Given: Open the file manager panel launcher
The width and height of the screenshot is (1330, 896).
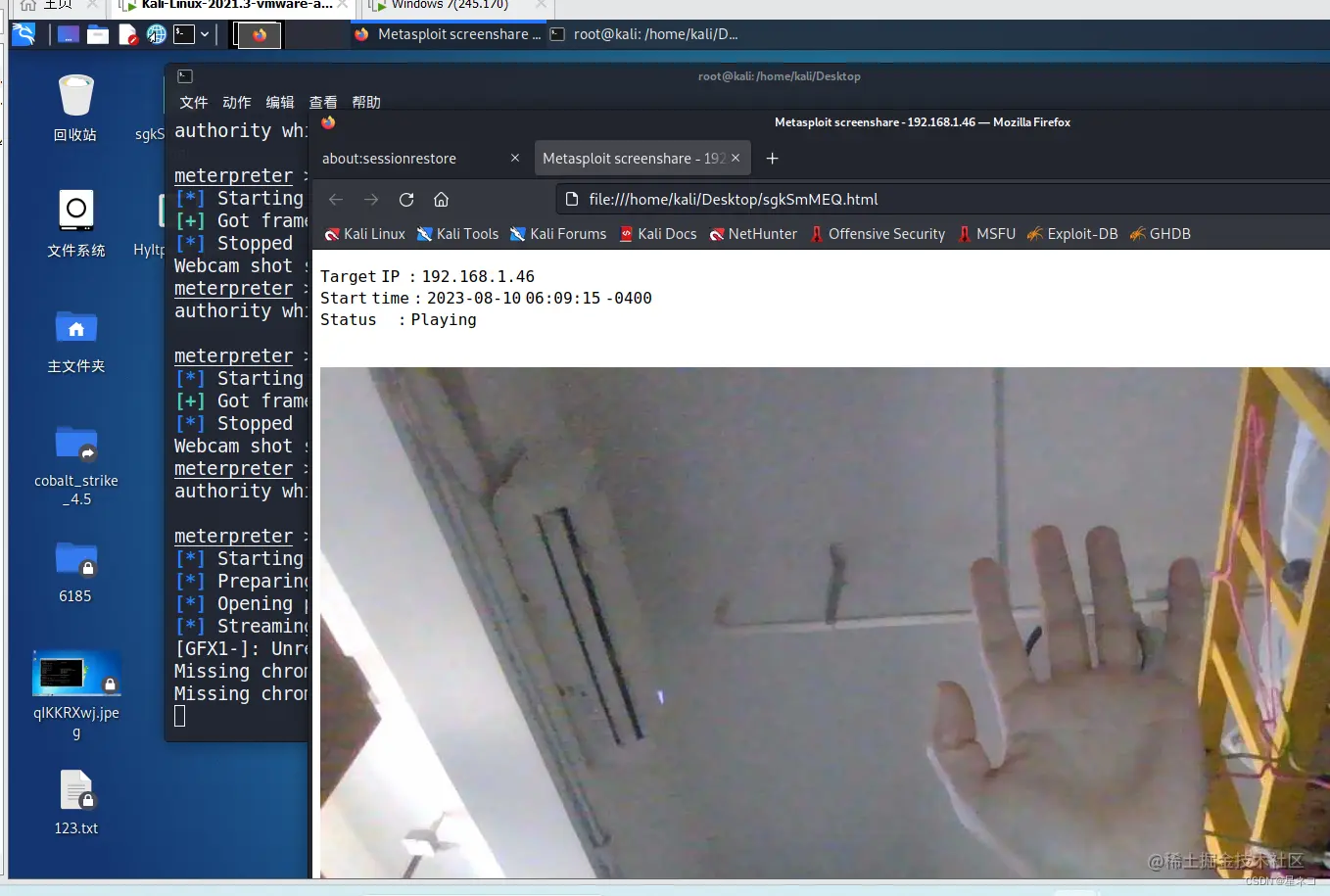Looking at the screenshot, I should 98,34.
